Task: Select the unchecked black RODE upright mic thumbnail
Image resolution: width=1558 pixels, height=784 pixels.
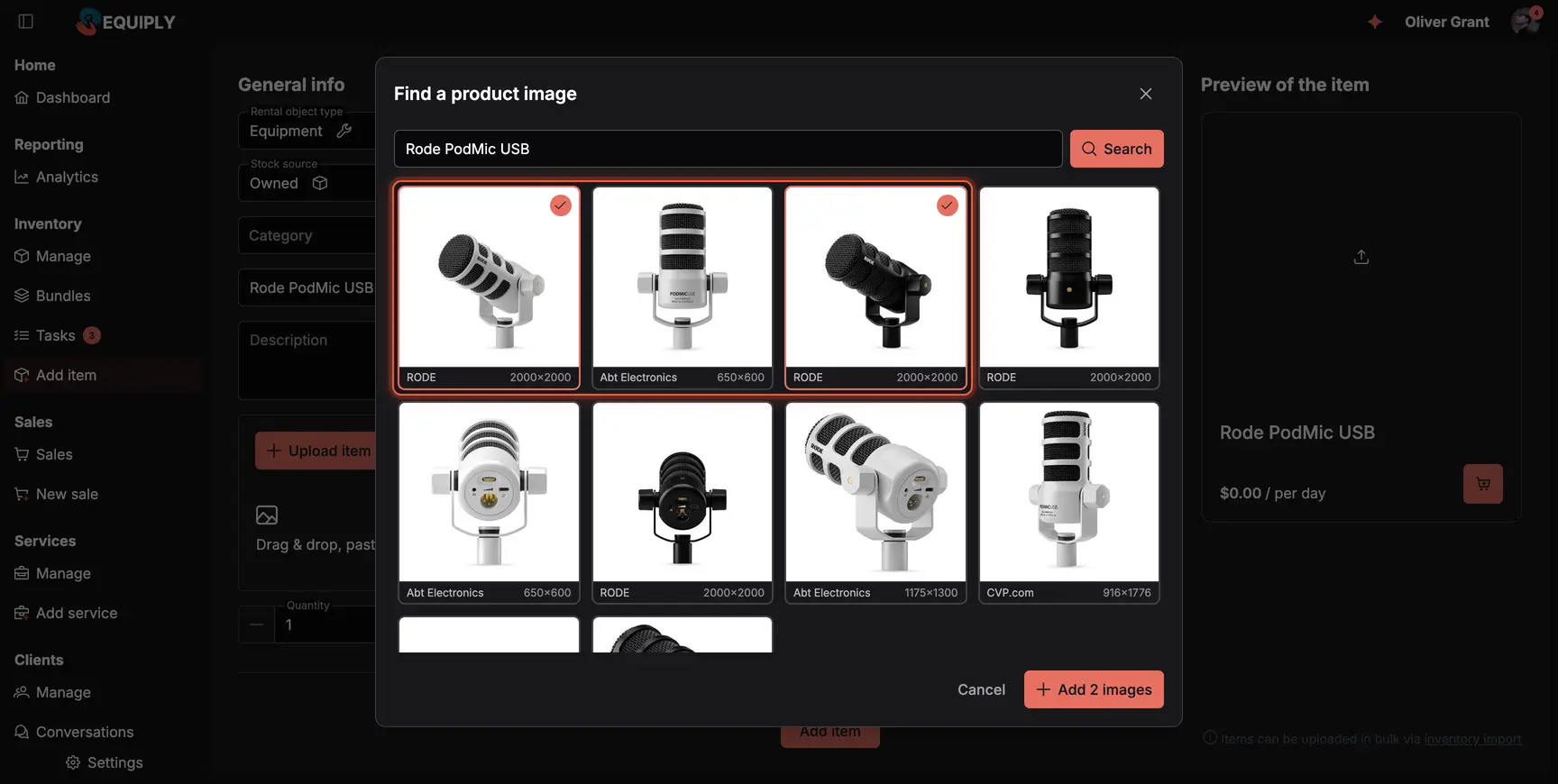Action: (x=1069, y=287)
